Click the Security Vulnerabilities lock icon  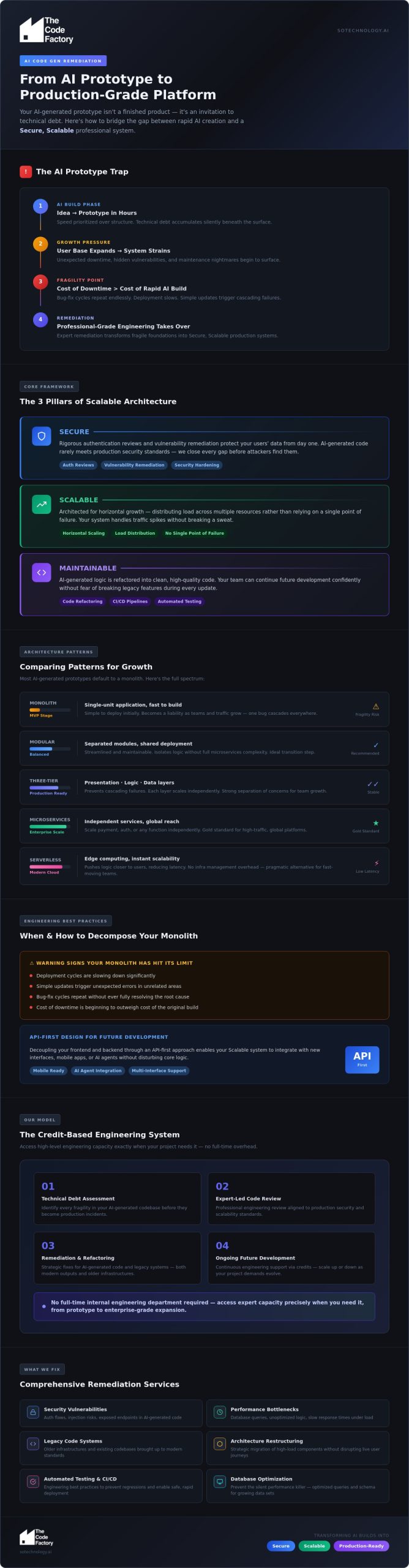pyautogui.click(x=33, y=1412)
